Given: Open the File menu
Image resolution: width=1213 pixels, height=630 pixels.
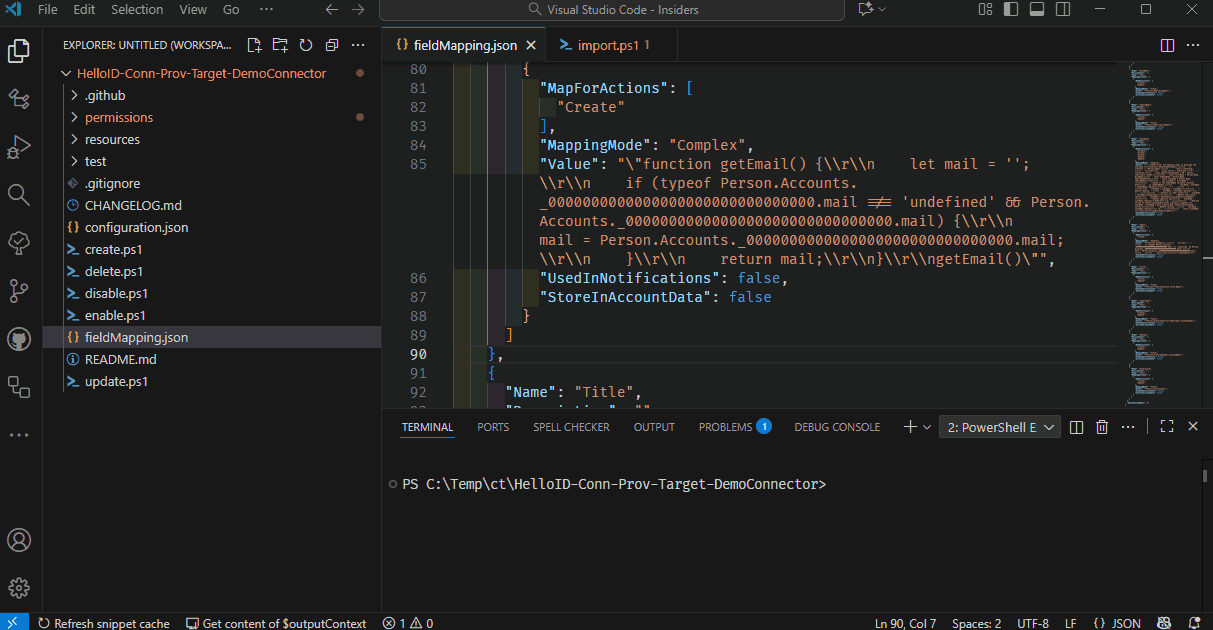Looking at the screenshot, I should [47, 9].
